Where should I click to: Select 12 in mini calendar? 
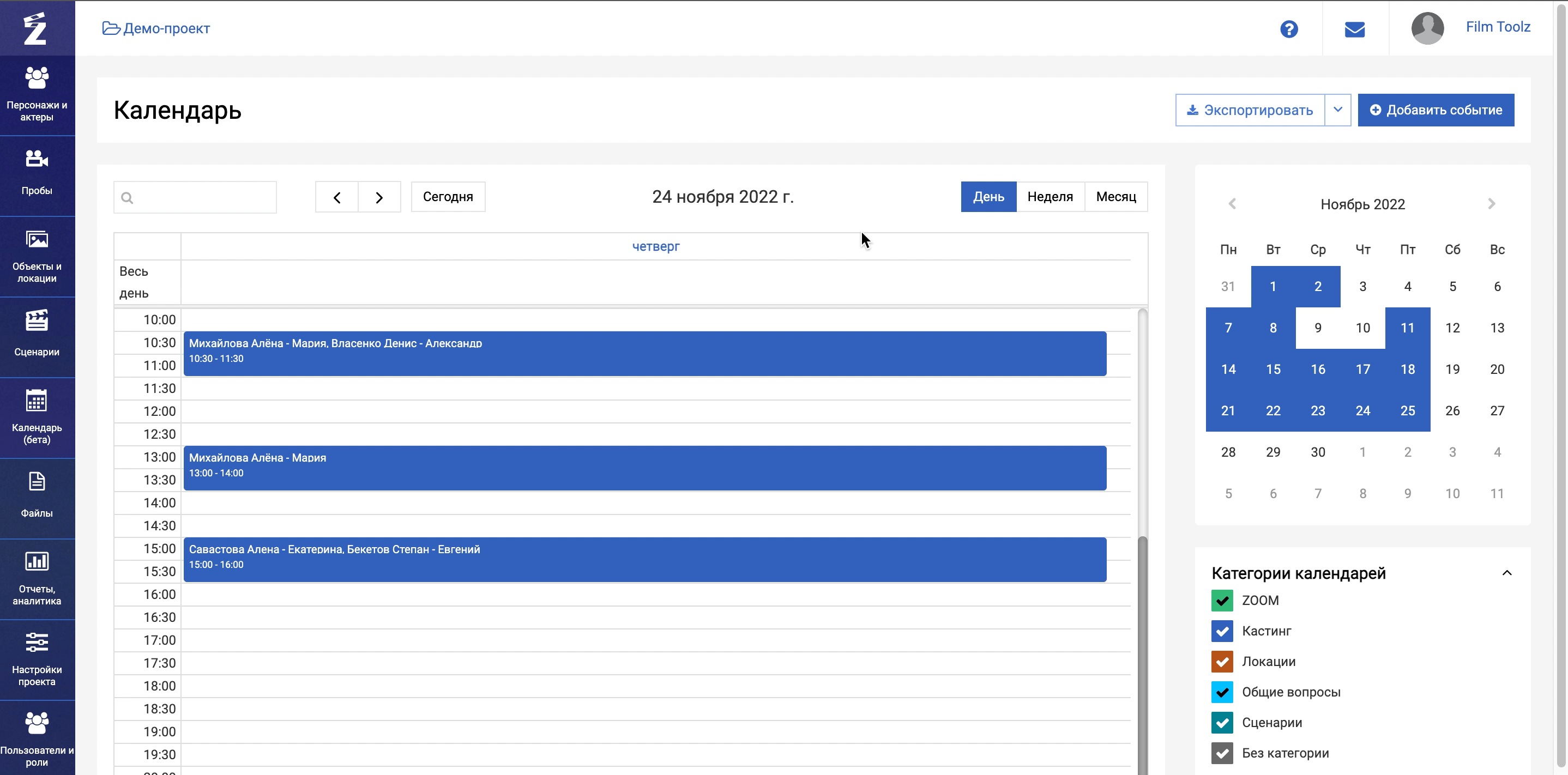[1452, 328]
